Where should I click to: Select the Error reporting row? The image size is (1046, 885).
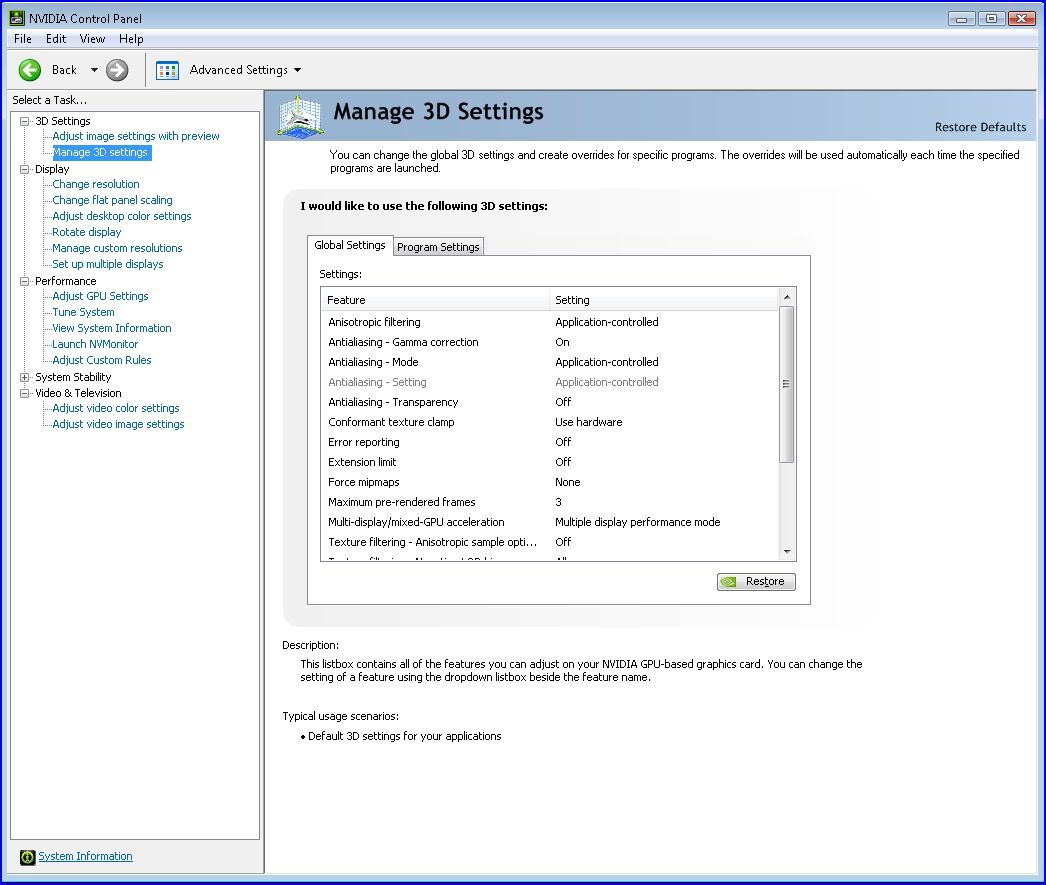(550, 442)
